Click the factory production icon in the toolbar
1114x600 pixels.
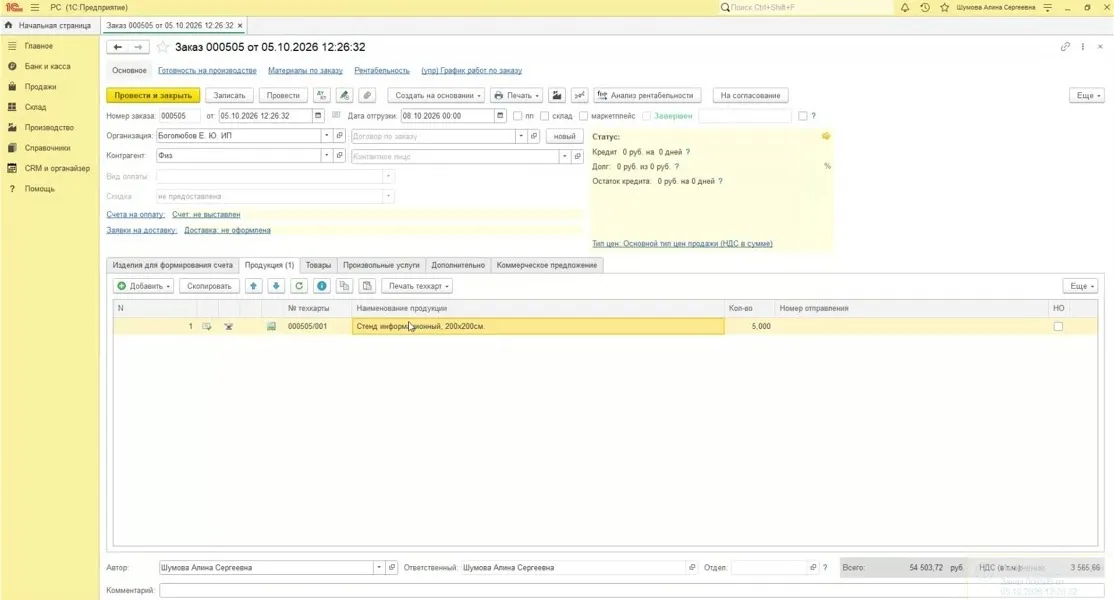[x=557, y=95]
